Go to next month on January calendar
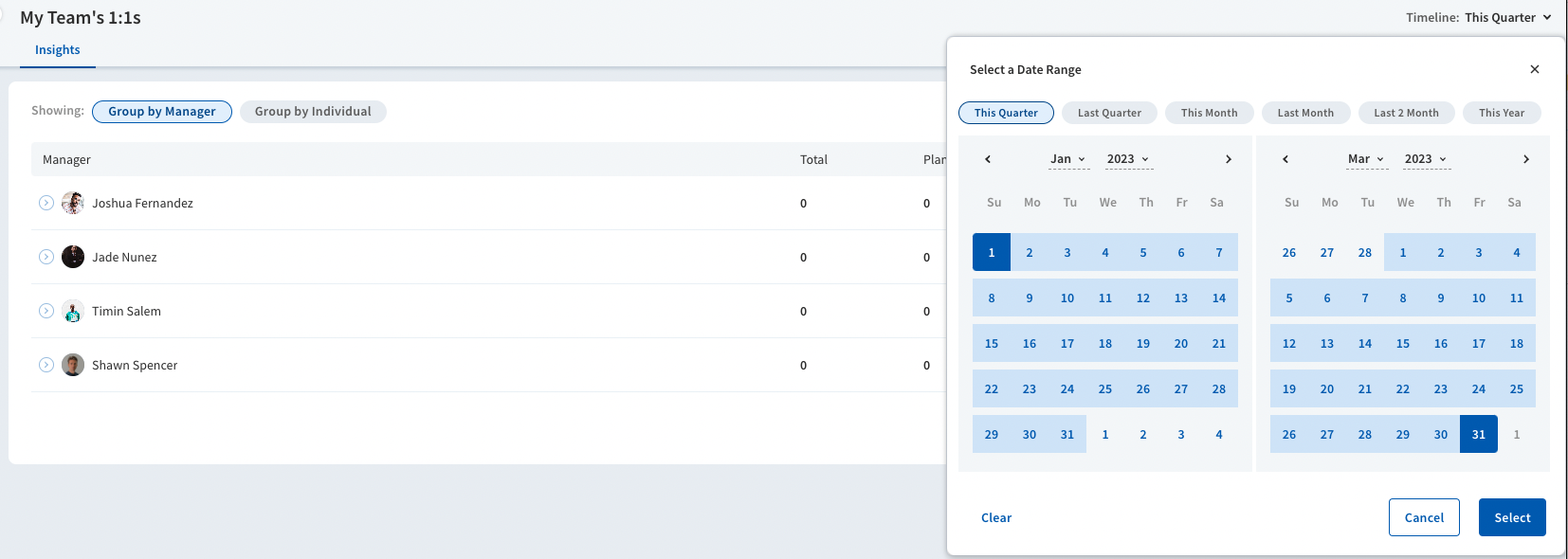This screenshot has height=559, width=1568. coord(1229,159)
